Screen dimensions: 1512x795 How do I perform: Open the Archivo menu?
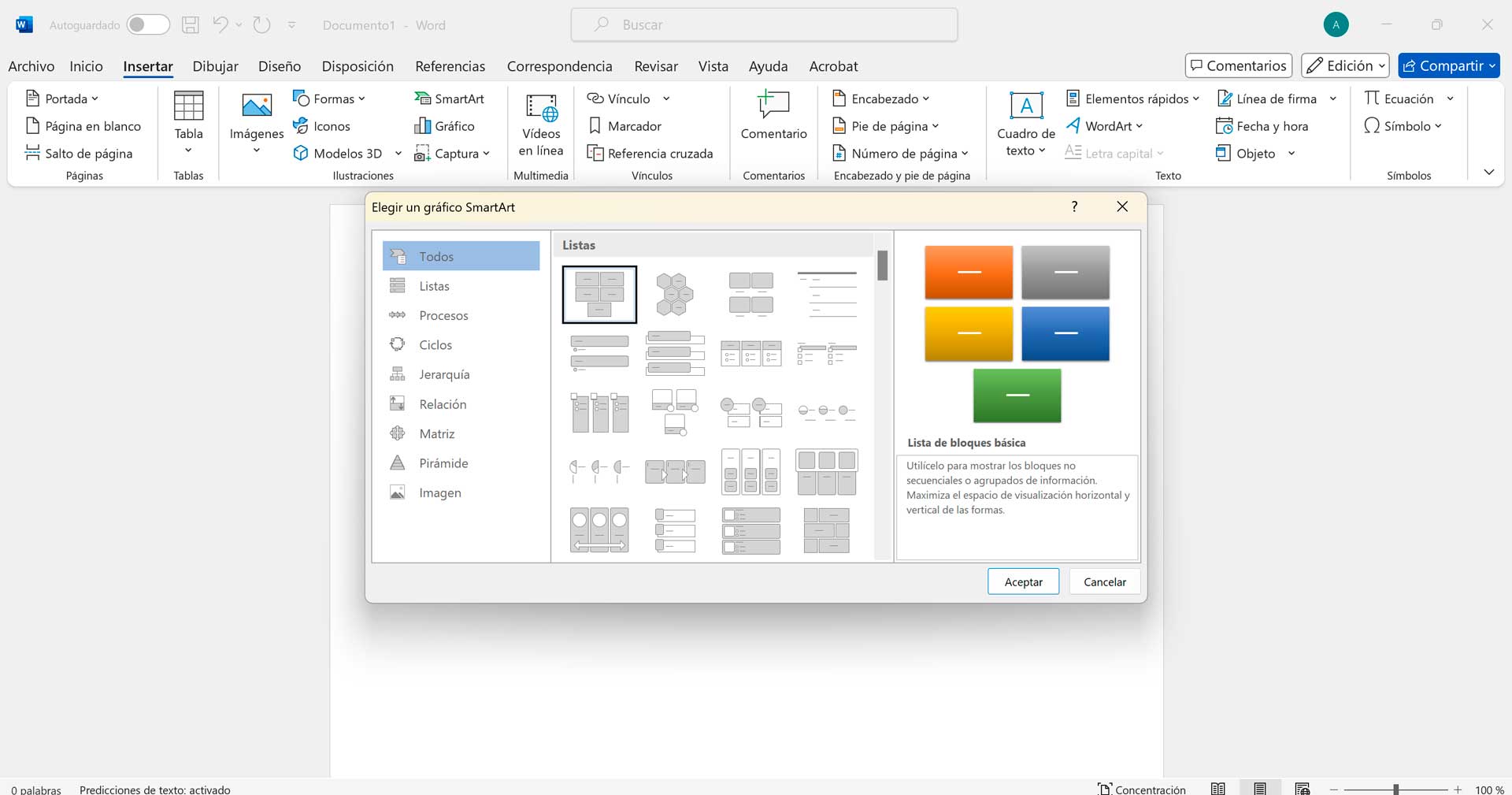point(31,66)
